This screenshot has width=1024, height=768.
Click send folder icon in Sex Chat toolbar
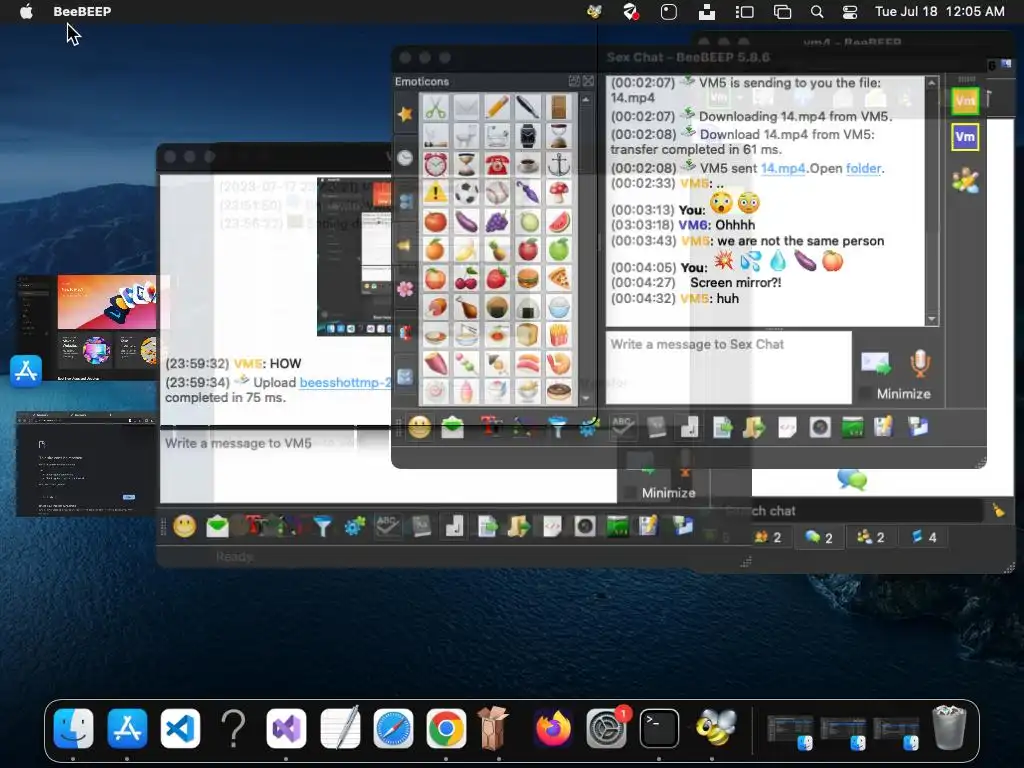click(754, 428)
